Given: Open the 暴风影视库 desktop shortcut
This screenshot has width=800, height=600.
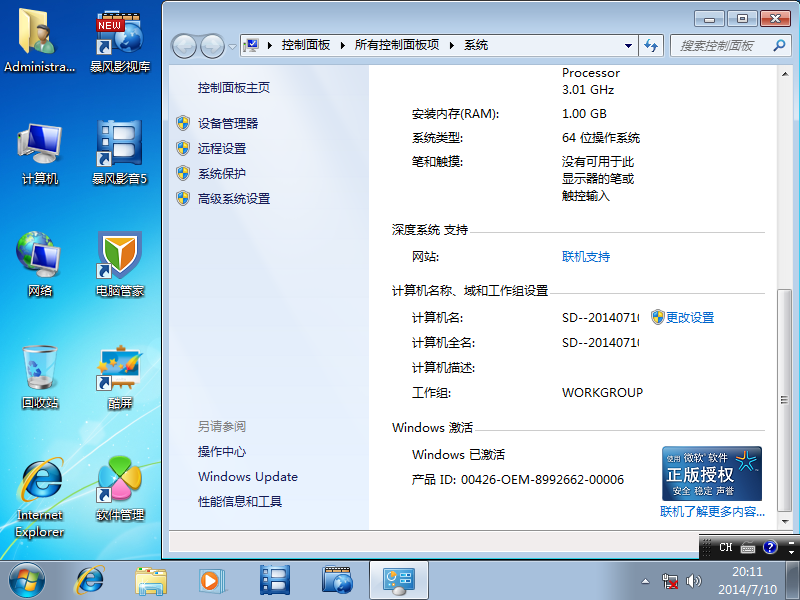Looking at the screenshot, I should 120,40.
